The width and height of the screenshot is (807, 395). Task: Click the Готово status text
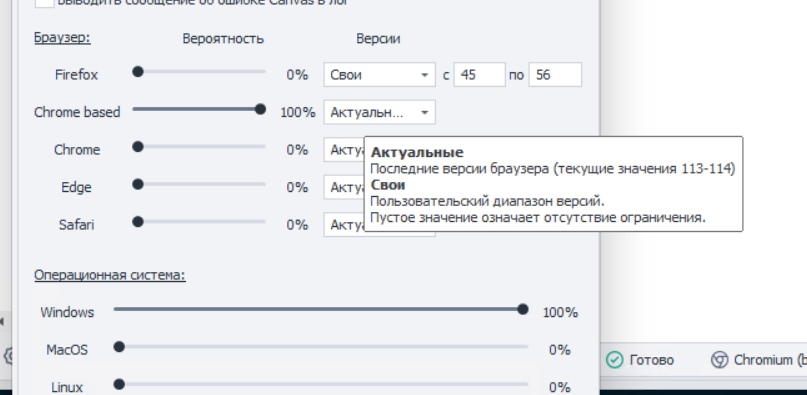point(652,360)
